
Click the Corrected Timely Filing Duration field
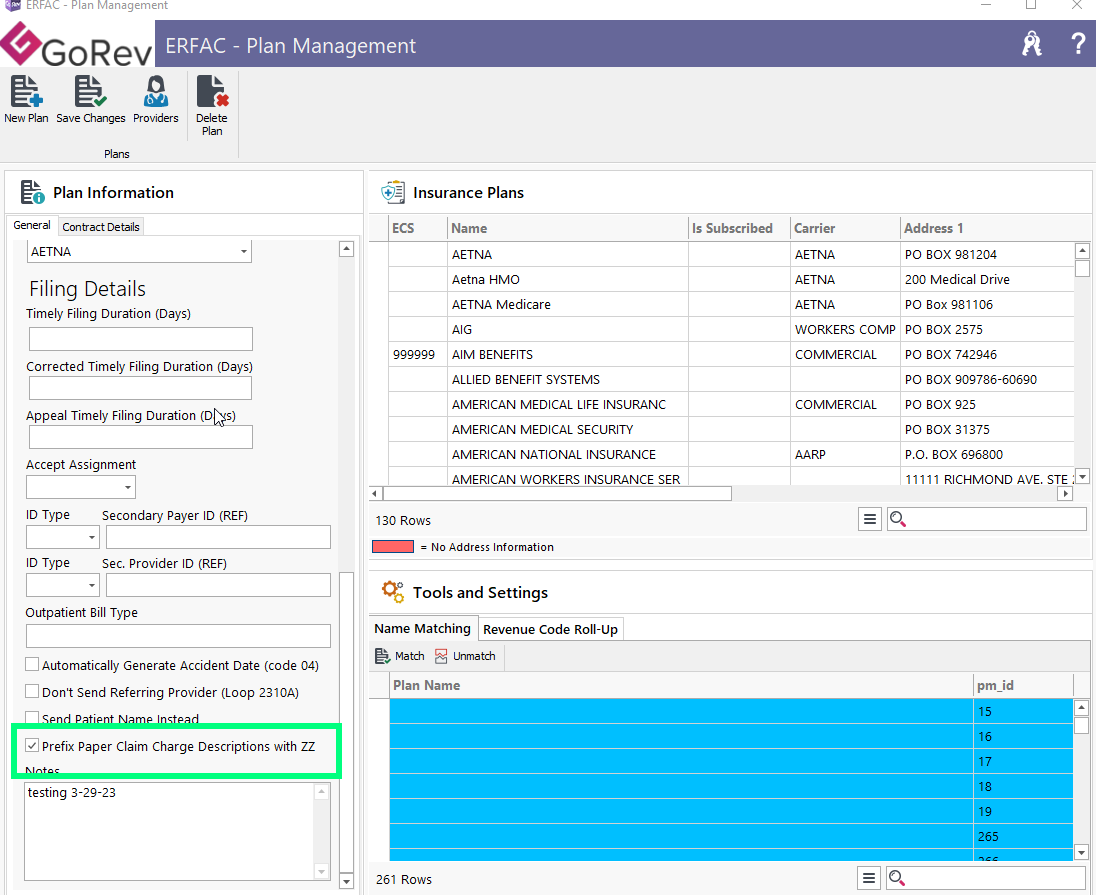tap(140, 388)
